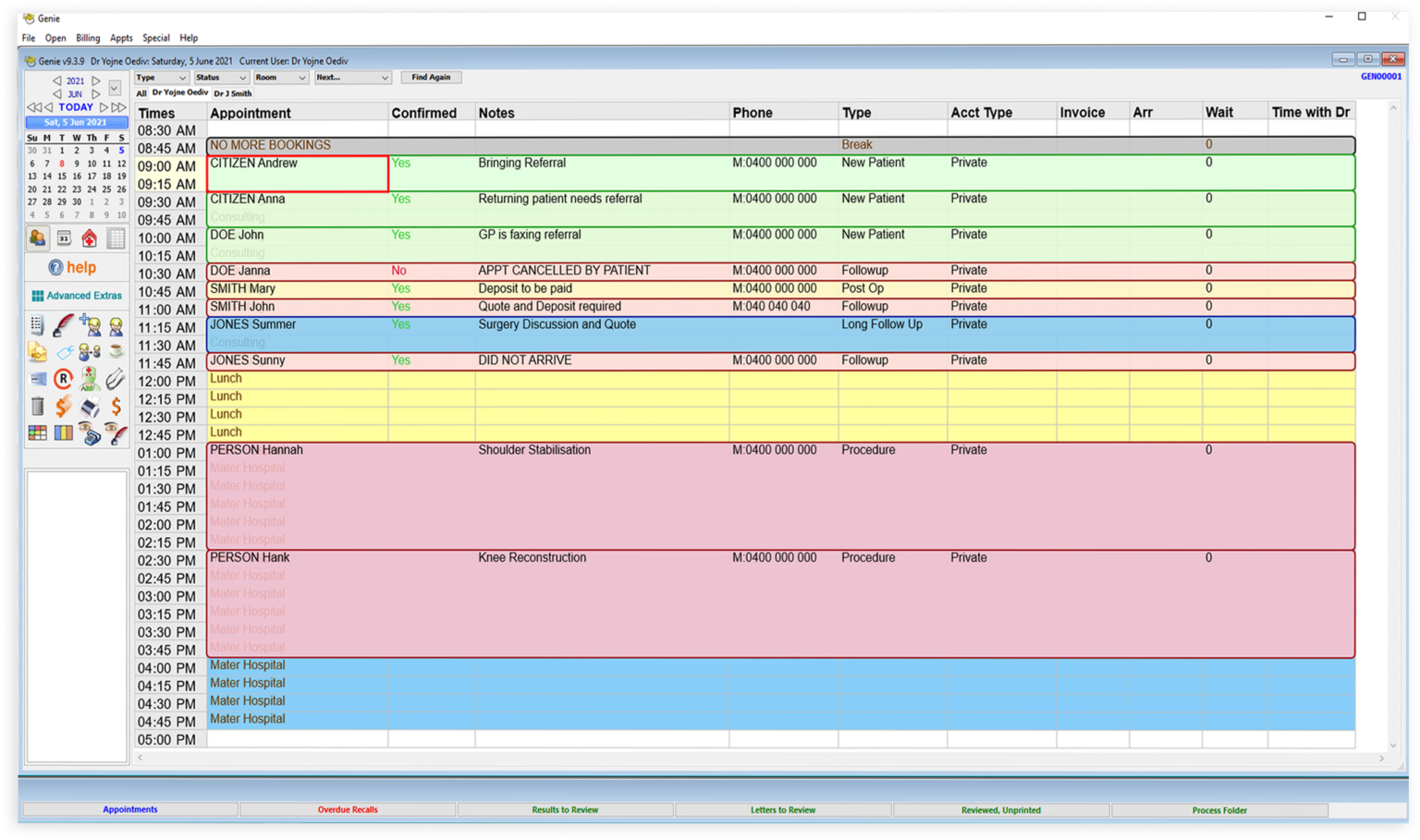Click the TODAY navigation control
Viewport: 1420px width, 840px height.
(75, 107)
